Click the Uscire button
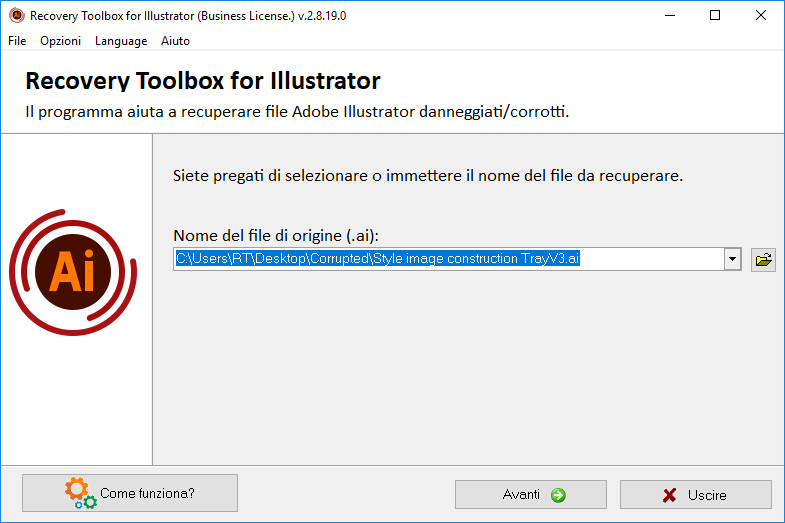 click(x=695, y=494)
